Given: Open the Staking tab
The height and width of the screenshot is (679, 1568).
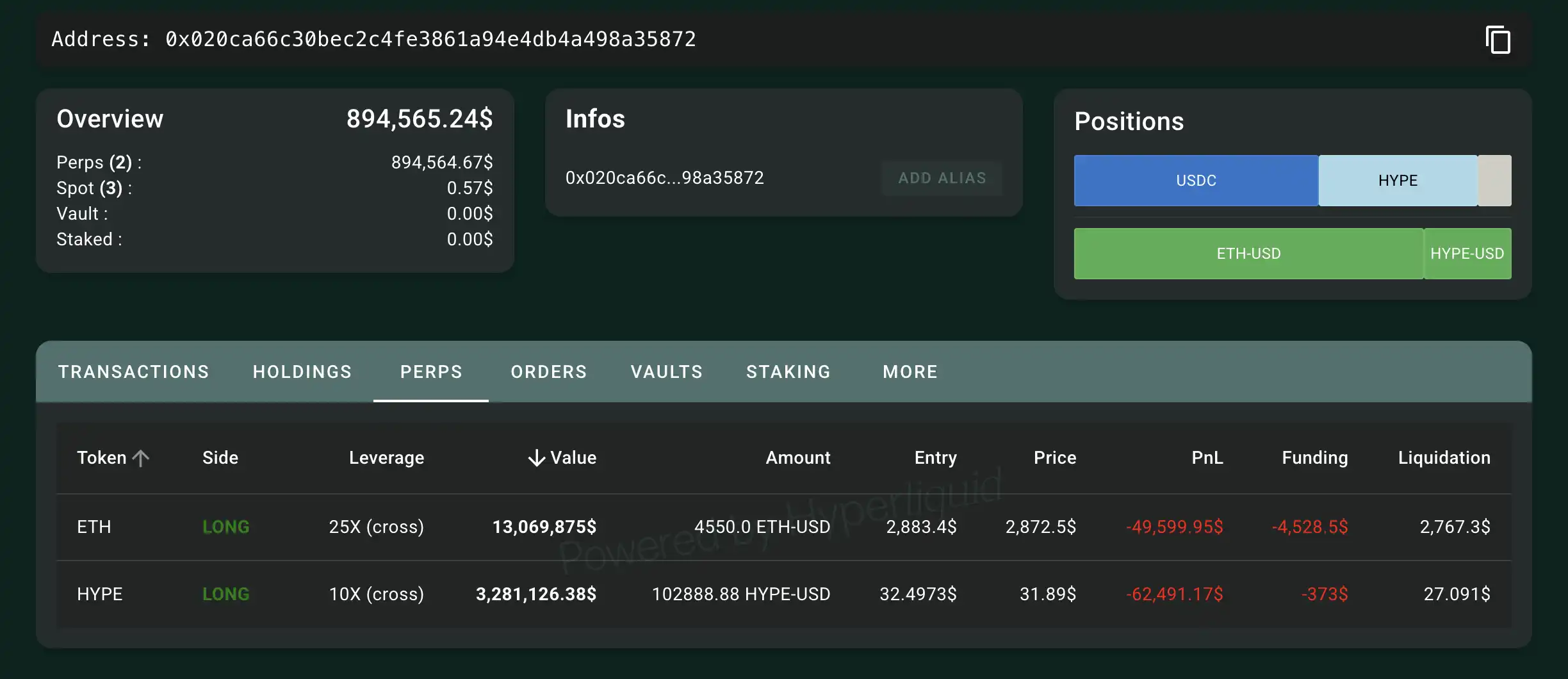Looking at the screenshot, I should [x=788, y=372].
